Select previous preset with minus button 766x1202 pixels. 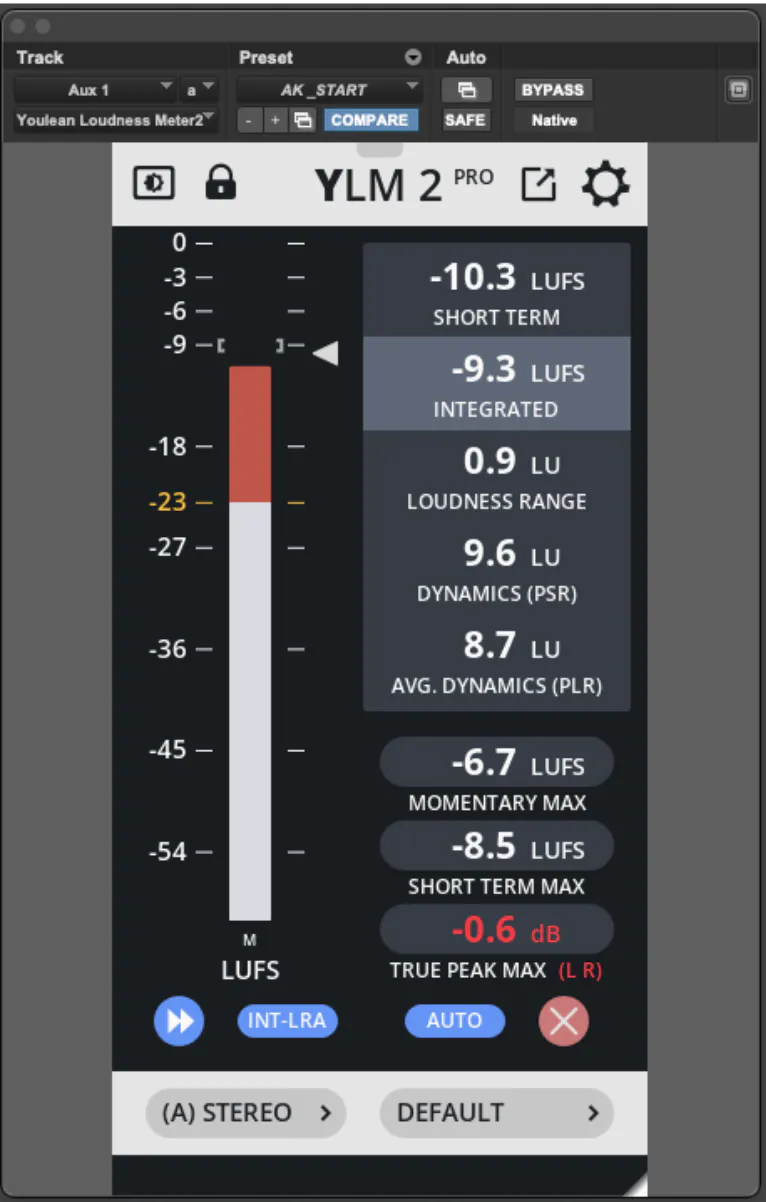249,120
